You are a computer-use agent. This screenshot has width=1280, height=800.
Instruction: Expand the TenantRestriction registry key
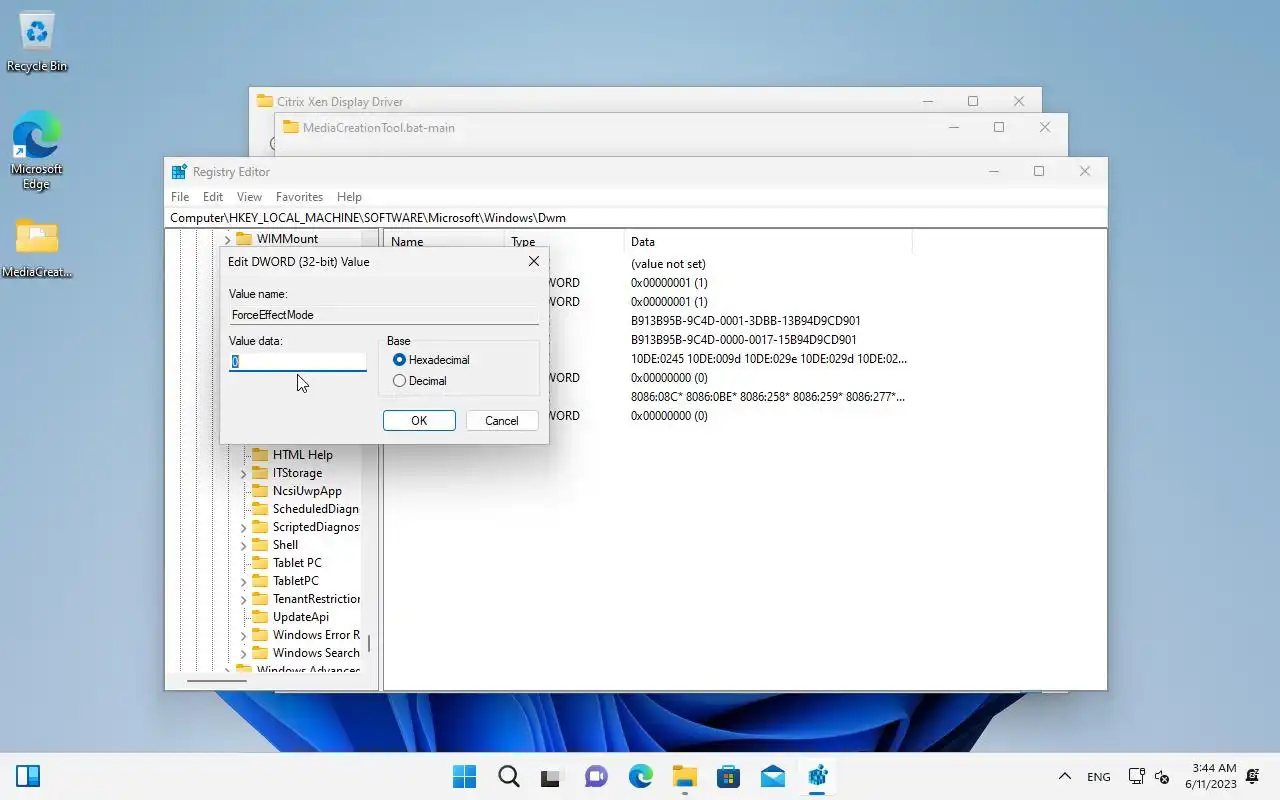tap(243, 599)
